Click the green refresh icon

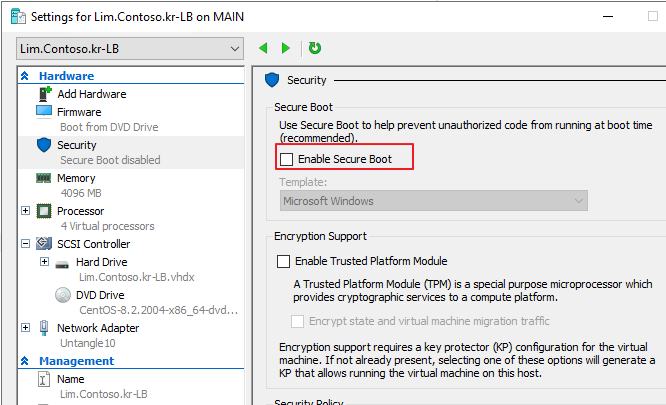click(315, 48)
